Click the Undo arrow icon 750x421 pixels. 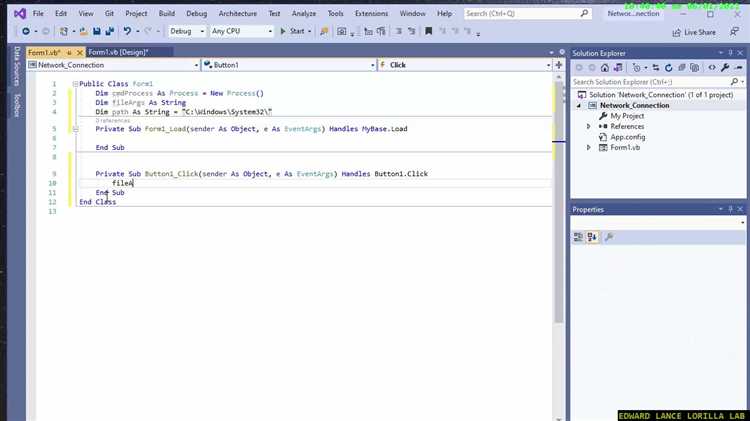click(x=127, y=31)
